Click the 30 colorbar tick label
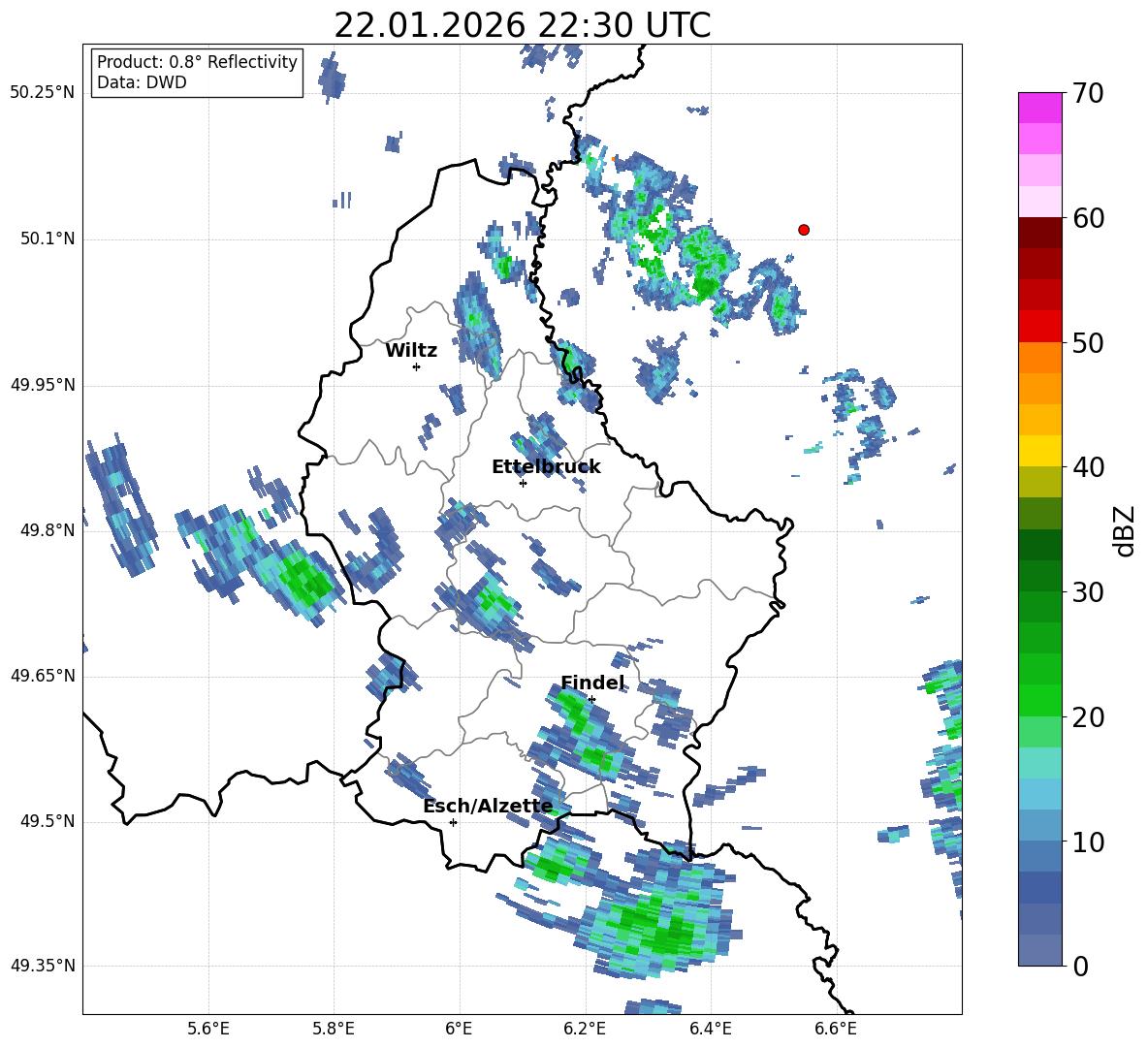The height and width of the screenshot is (1048, 1148). click(x=1088, y=592)
